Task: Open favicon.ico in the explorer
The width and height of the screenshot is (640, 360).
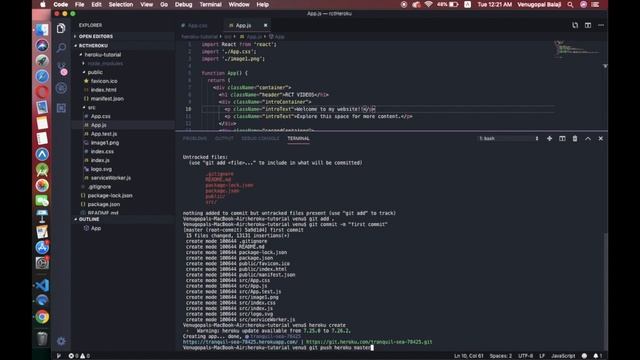Action: pyautogui.click(x=104, y=81)
